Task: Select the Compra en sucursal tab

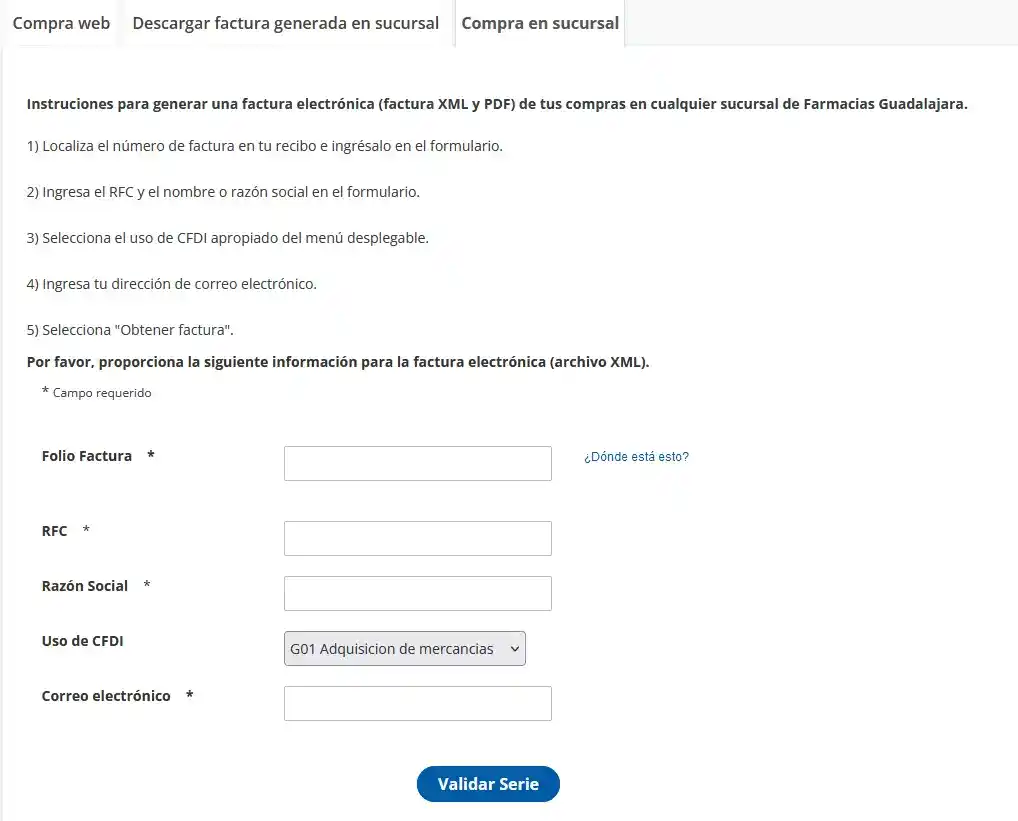Action: 540,23
